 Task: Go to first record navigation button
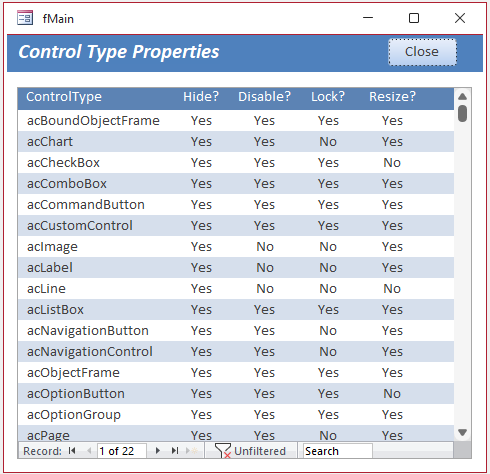pos(72,451)
